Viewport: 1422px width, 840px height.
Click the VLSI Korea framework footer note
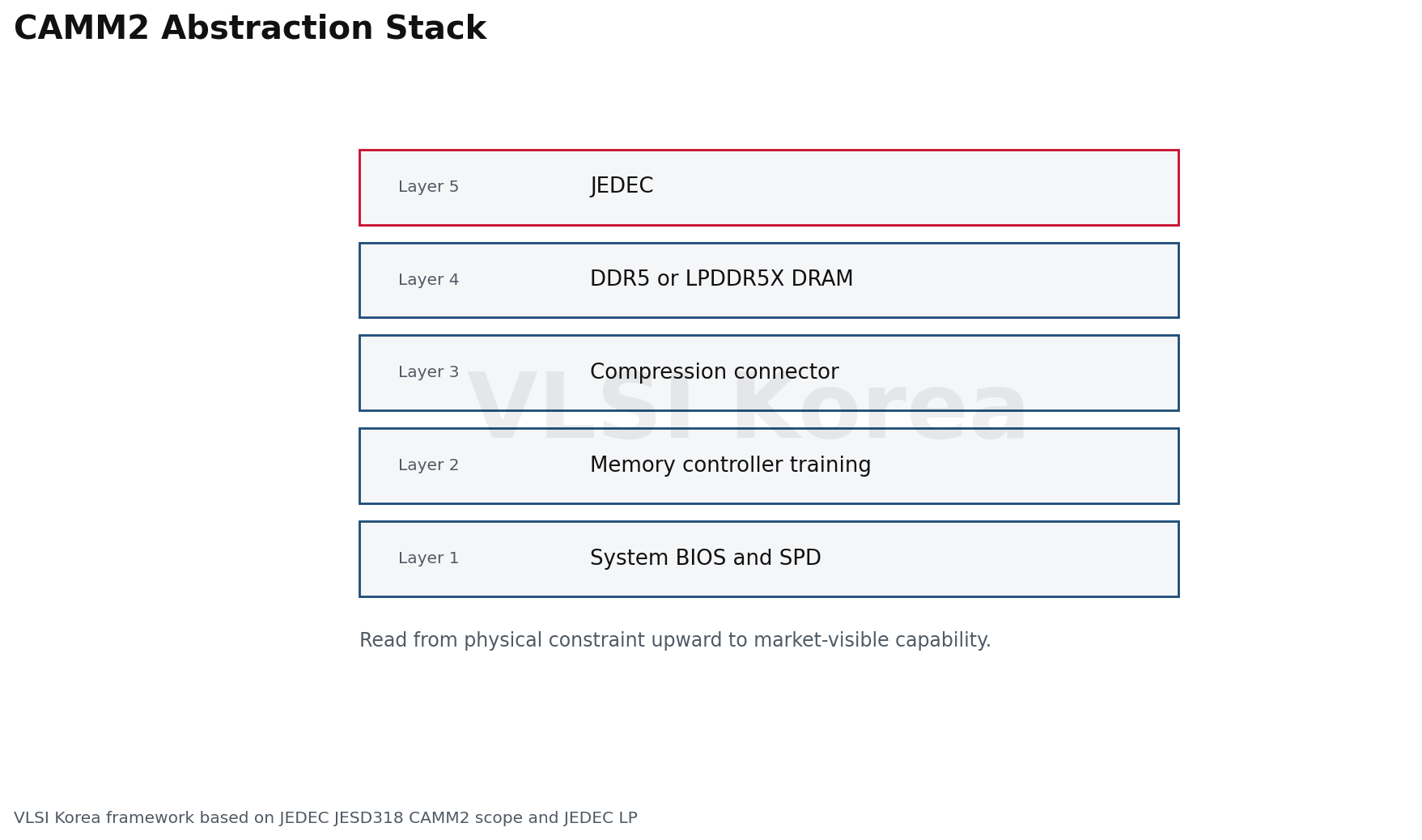point(325,818)
